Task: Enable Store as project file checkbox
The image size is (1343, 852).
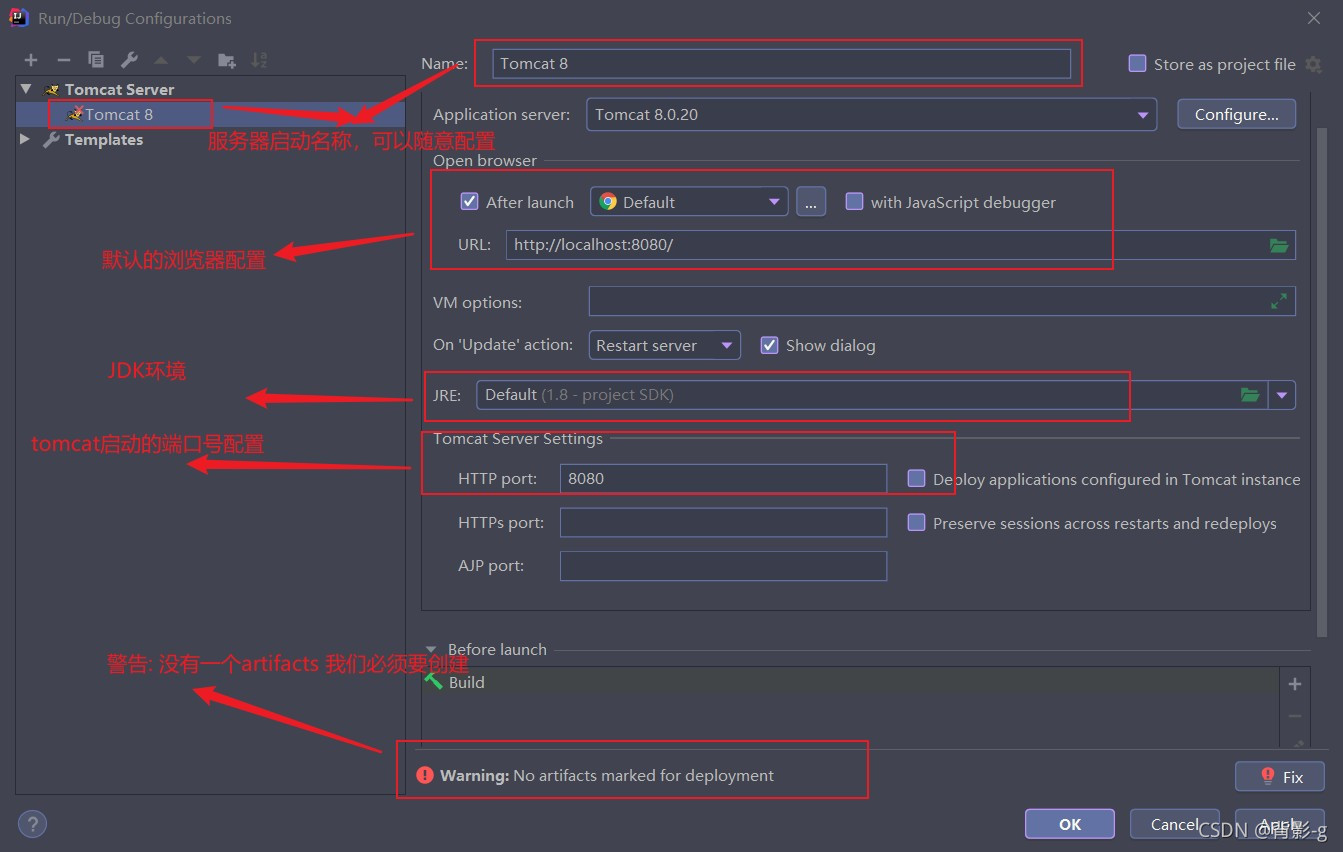Action: pyautogui.click(x=1137, y=63)
